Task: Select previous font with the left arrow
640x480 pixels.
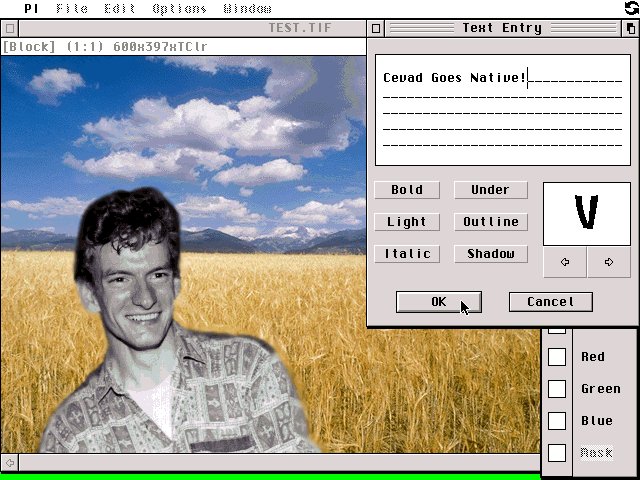Action: pyautogui.click(x=565, y=262)
